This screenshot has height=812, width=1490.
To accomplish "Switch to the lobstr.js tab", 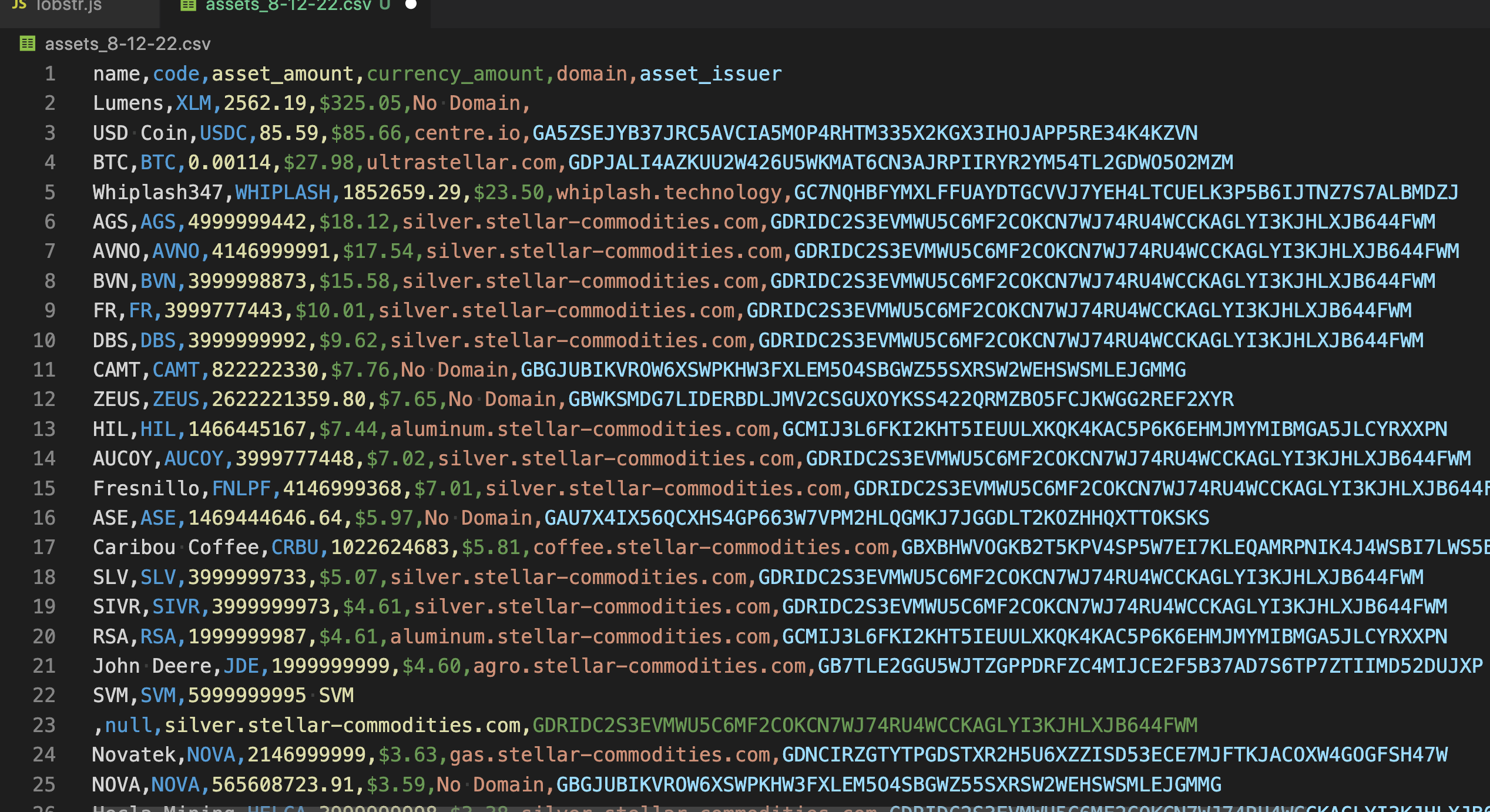I will [68, 6].
